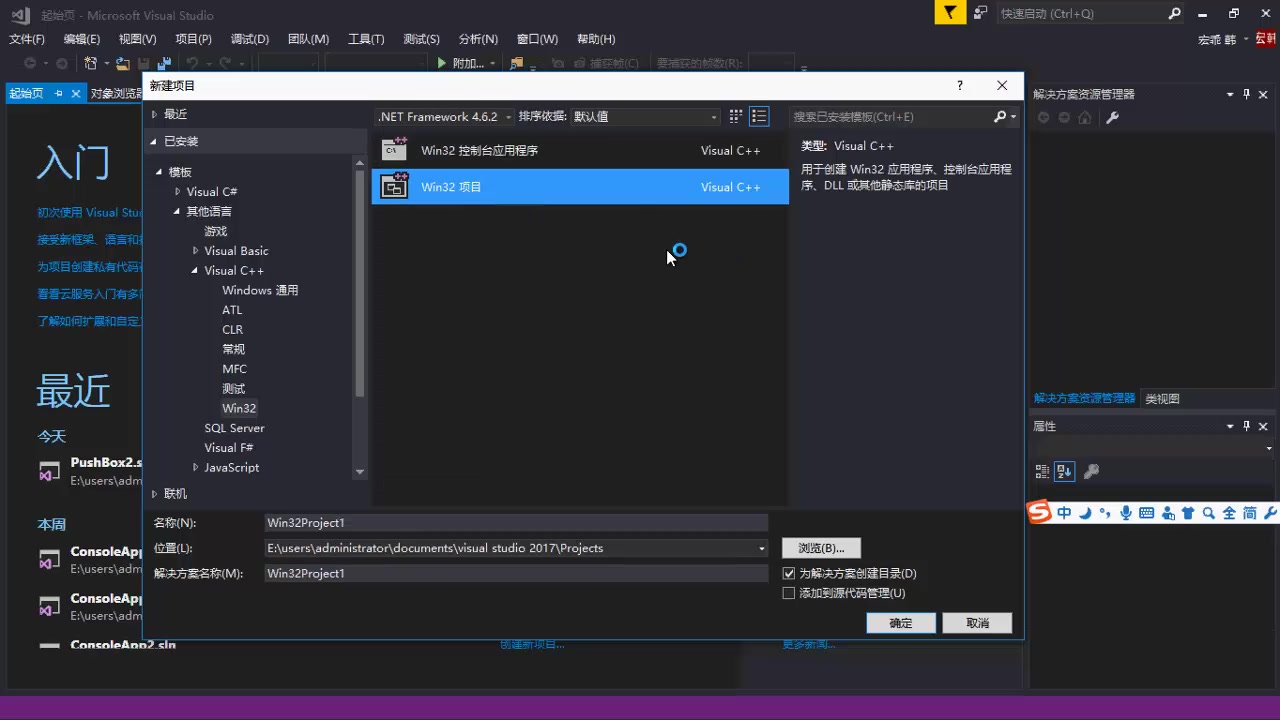Expand the Visual C# tree node
Screen dimensions: 1280x720
pyautogui.click(x=177, y=192)
